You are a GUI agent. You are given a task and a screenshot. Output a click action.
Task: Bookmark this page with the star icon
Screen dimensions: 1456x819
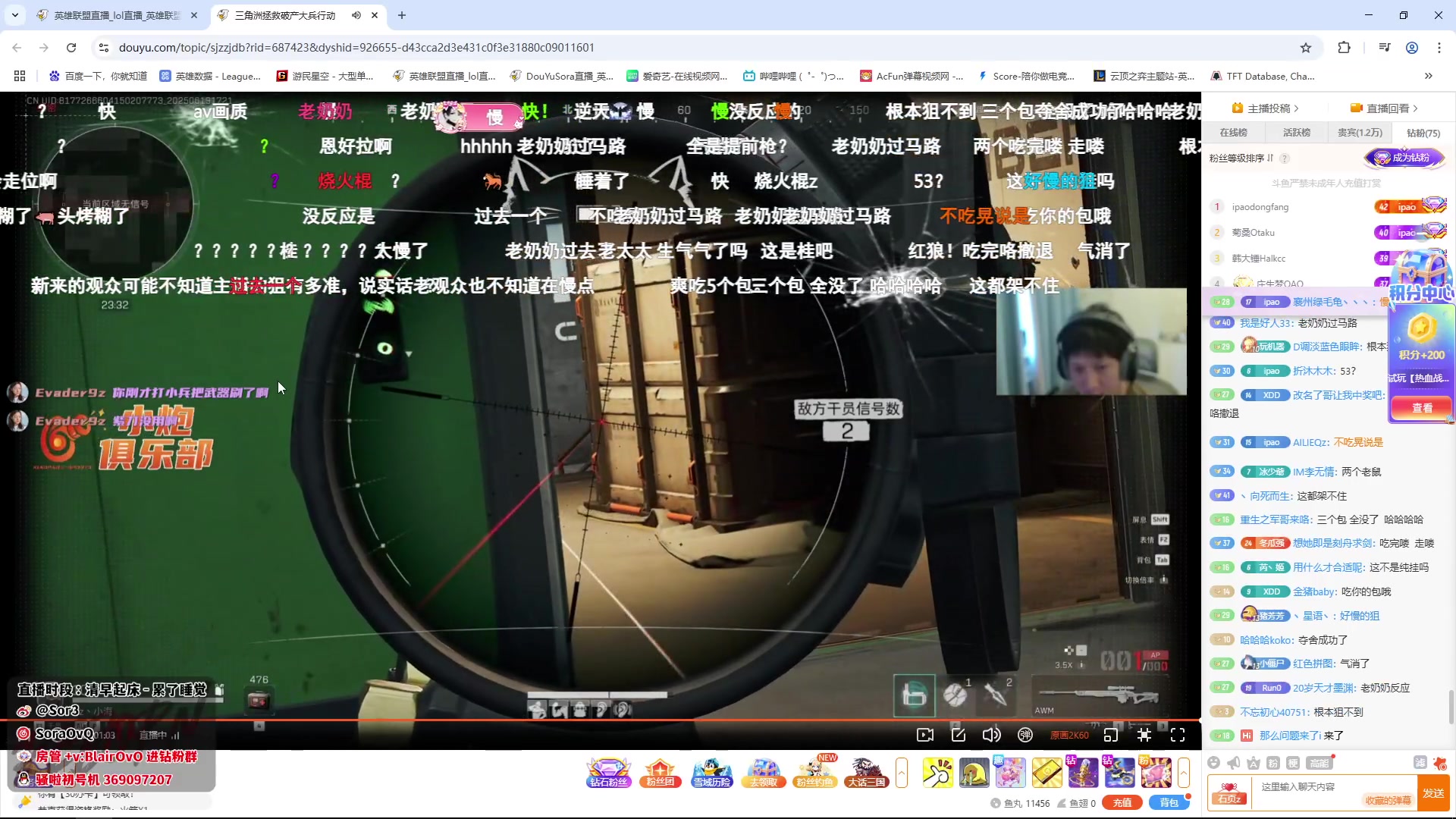(x=1306, y=48)
